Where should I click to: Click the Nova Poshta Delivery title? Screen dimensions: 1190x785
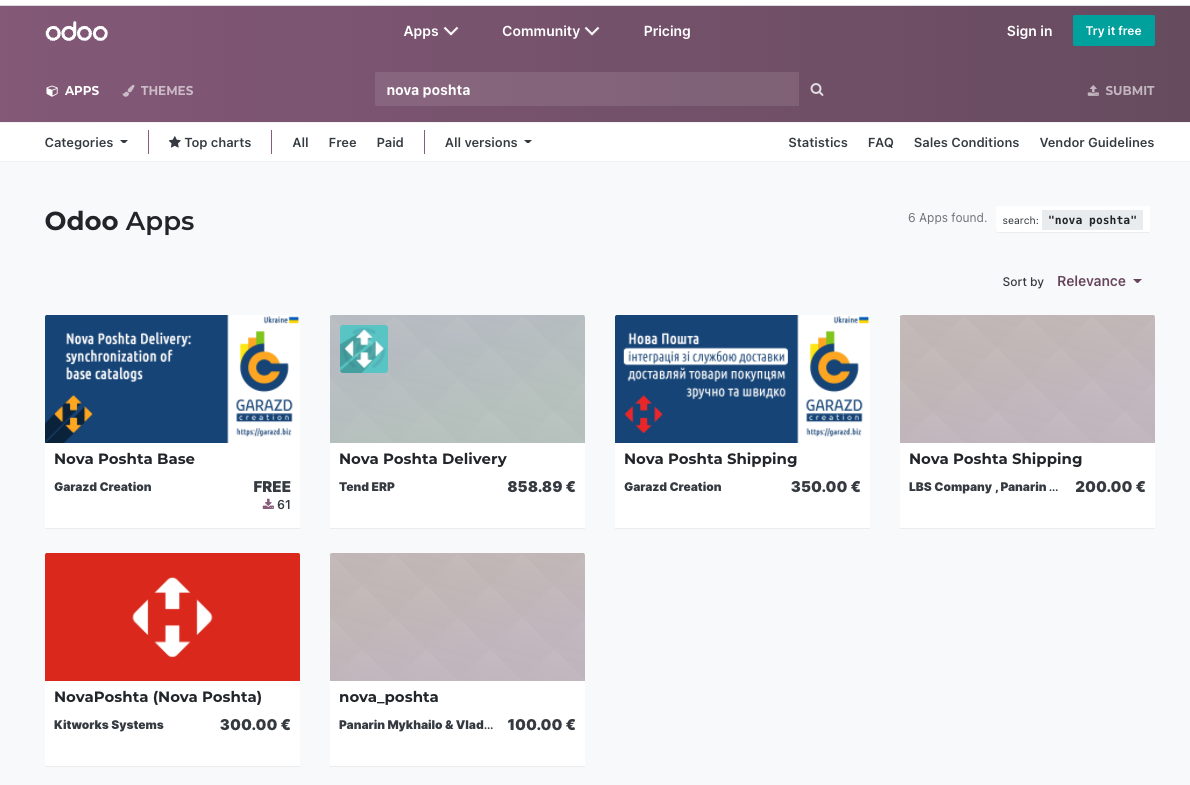click(423, 459)
